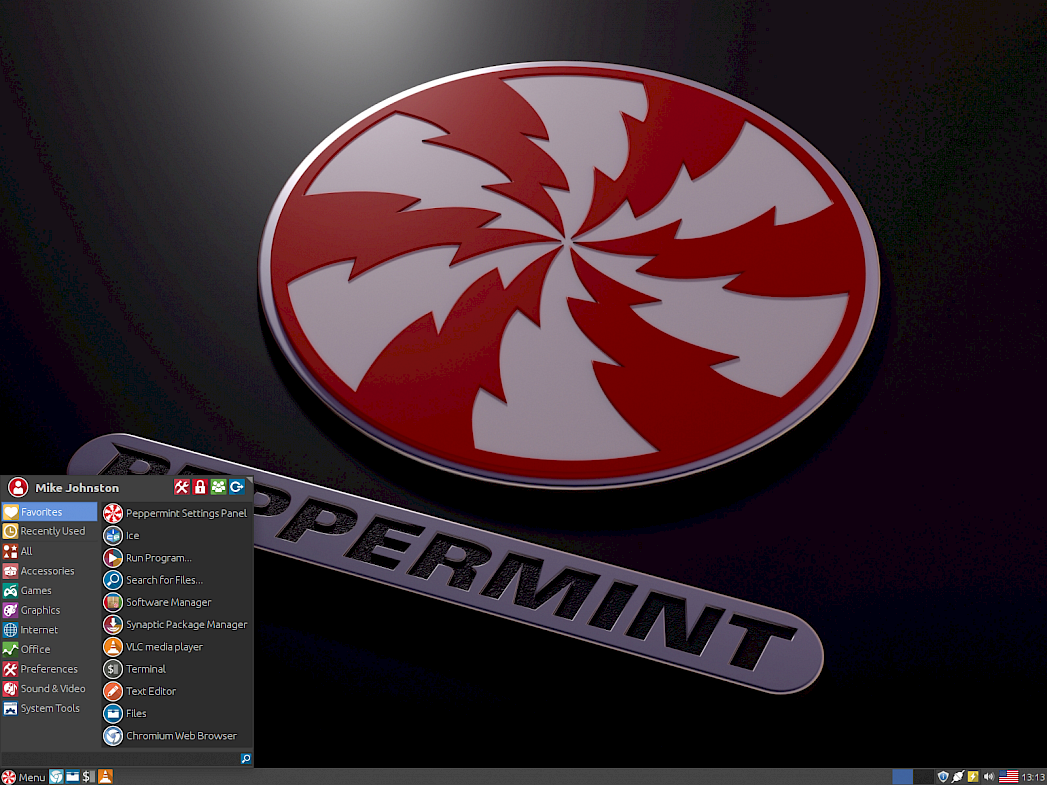
Task: Click the network plug tray icon
Action: click(958, 776)
